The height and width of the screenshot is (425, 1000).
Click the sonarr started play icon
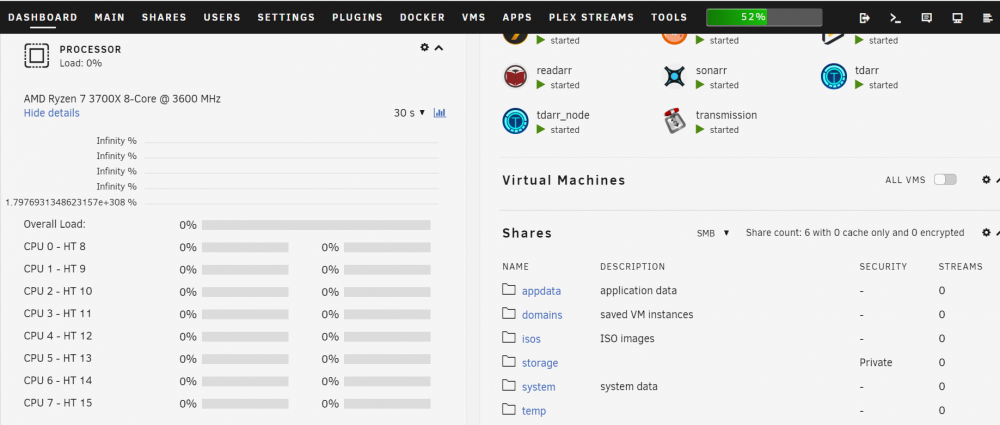tap(700, 85)
